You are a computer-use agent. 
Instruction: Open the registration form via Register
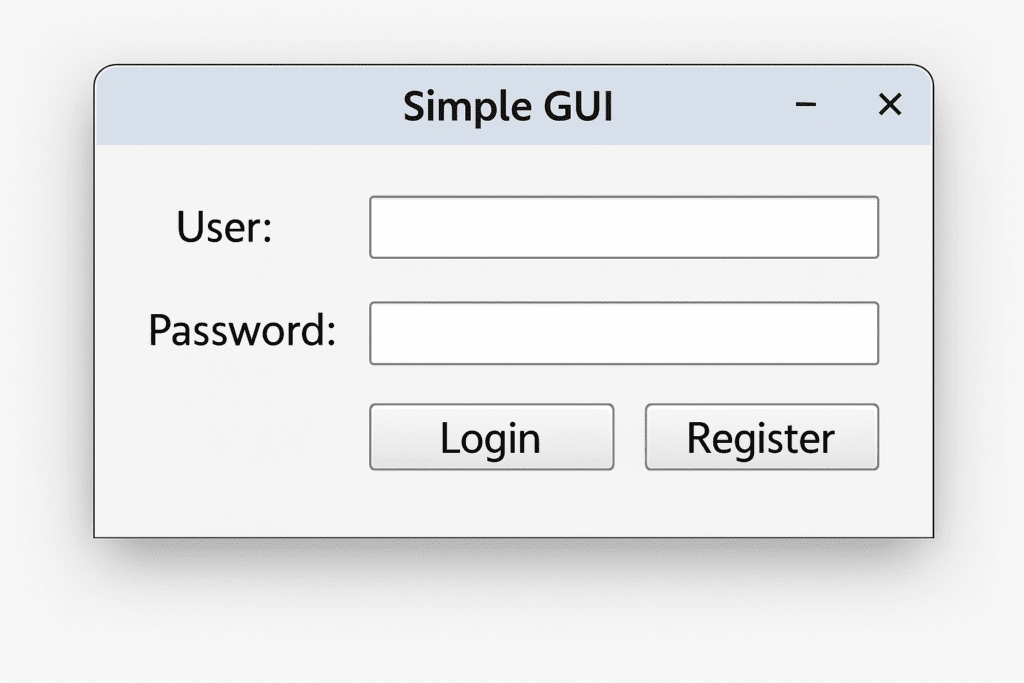pyautogui.click(x=761, y=437)
